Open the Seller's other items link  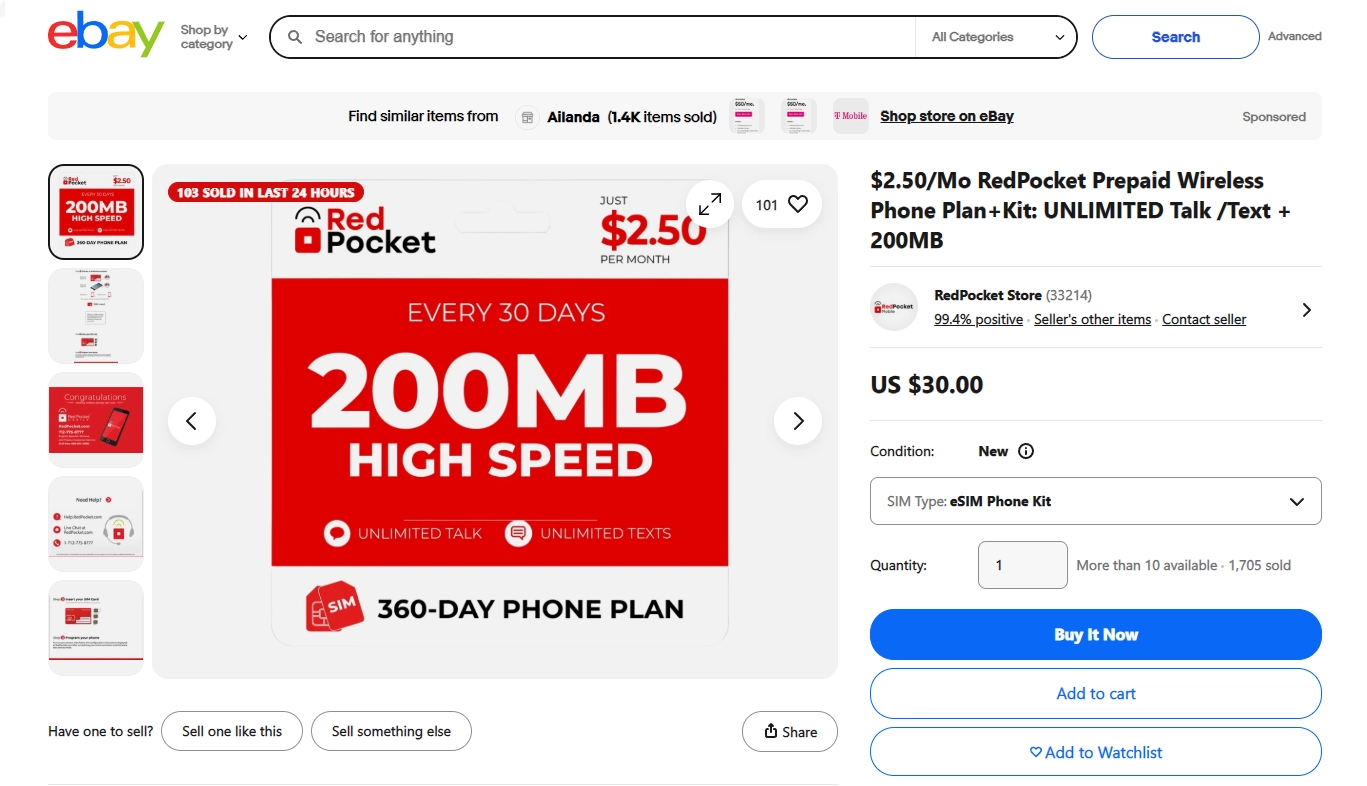[x=1092, y=320]
